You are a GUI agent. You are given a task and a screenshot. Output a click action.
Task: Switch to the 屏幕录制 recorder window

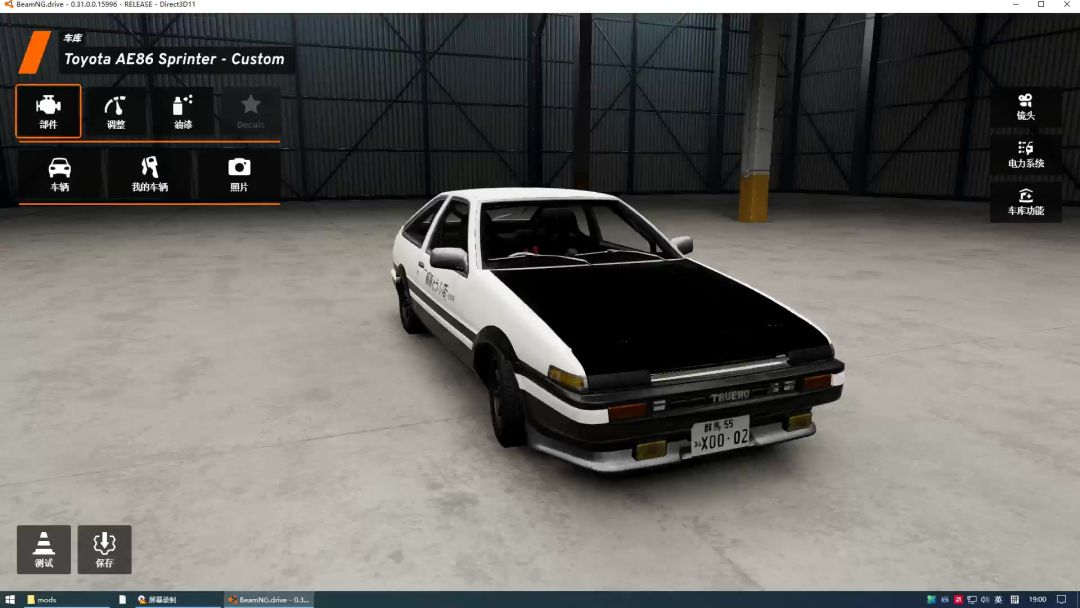[x=177, y=600]
